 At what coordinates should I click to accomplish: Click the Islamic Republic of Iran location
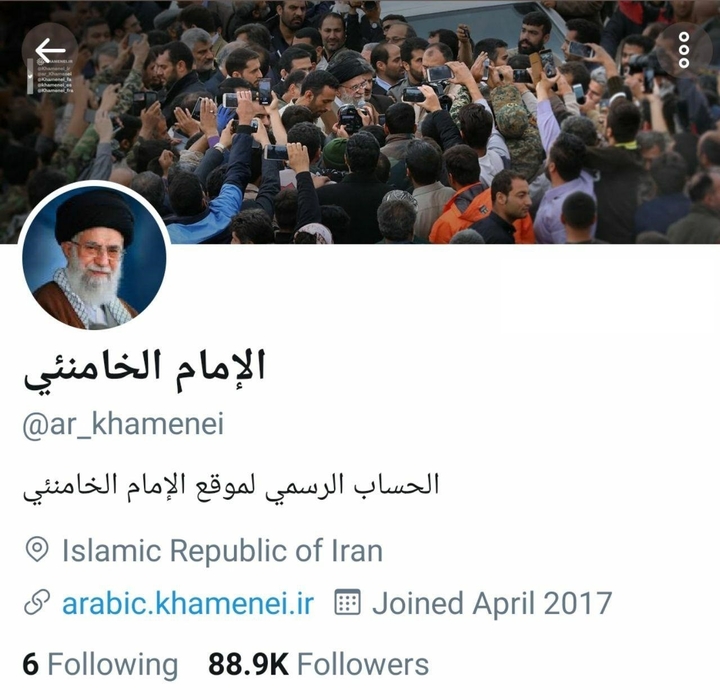tap(222, 550)
